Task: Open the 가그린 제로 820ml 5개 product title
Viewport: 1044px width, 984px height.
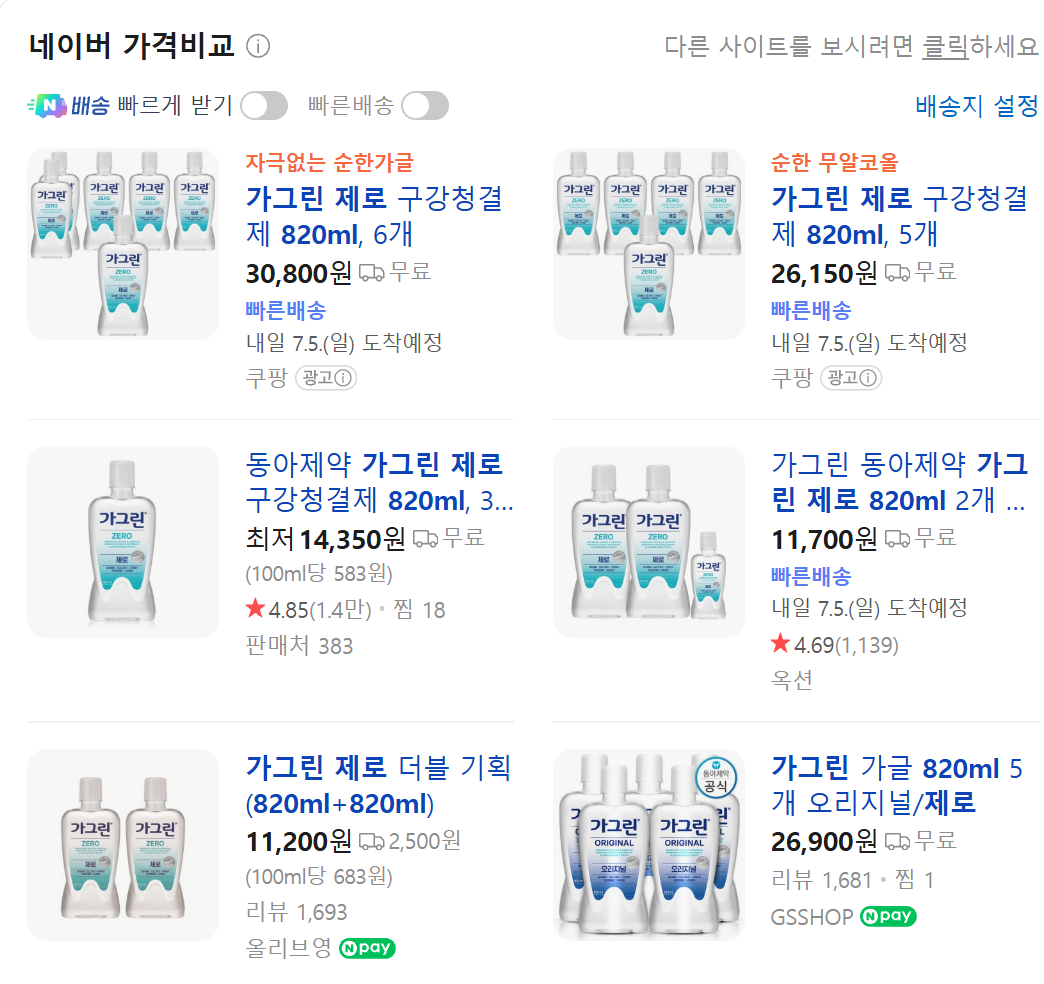Action: [x=900, y=216]
